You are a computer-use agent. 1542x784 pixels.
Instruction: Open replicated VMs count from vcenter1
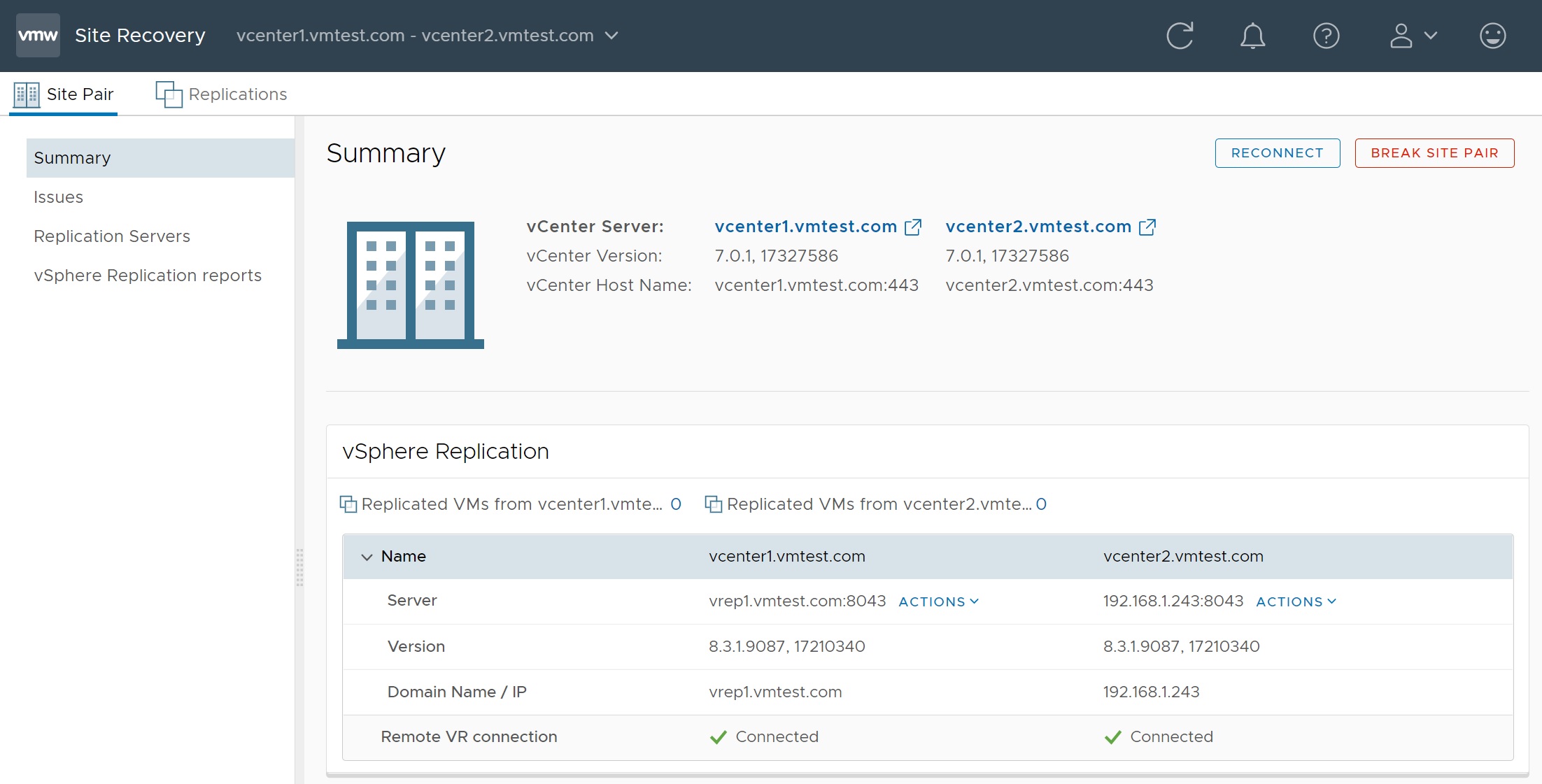676,504
